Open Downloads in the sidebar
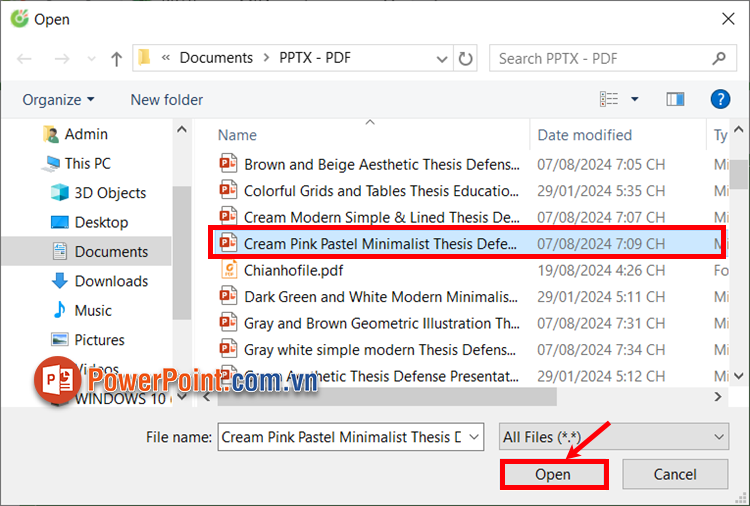Image resolution: width=750 pixels, height=506 pixels. pyautogui.click(x=111, y=281)
